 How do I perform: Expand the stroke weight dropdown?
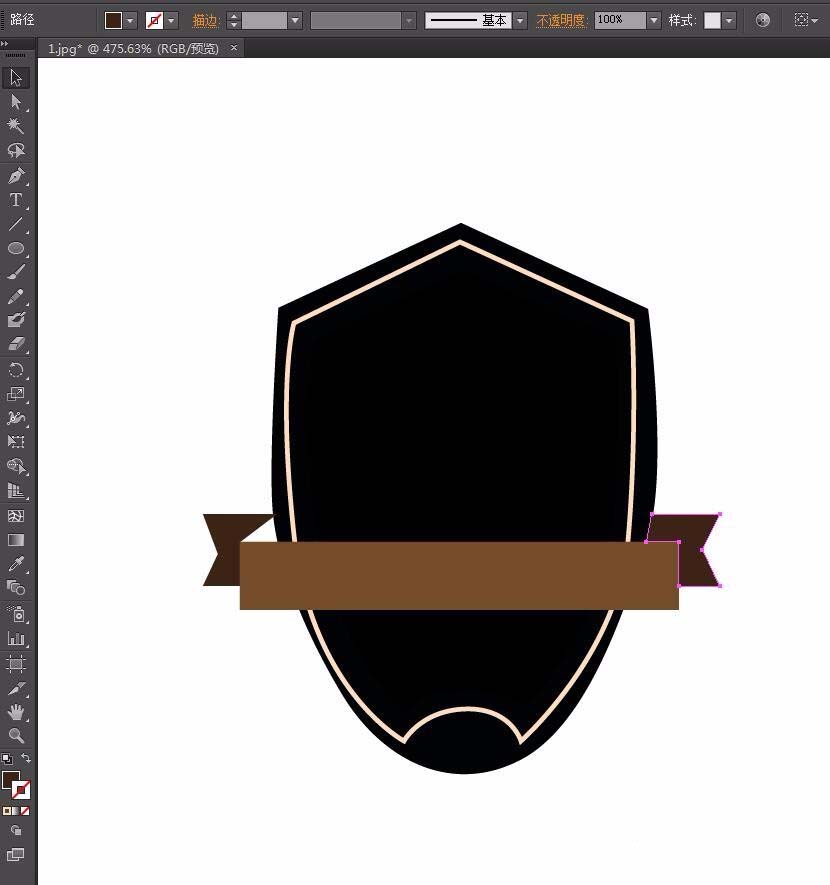point(295,20)
